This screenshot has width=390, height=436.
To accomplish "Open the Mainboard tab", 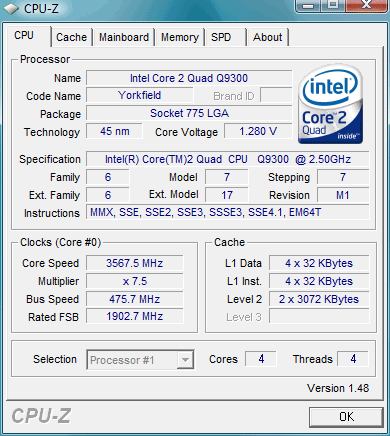I will coord(124,37).
